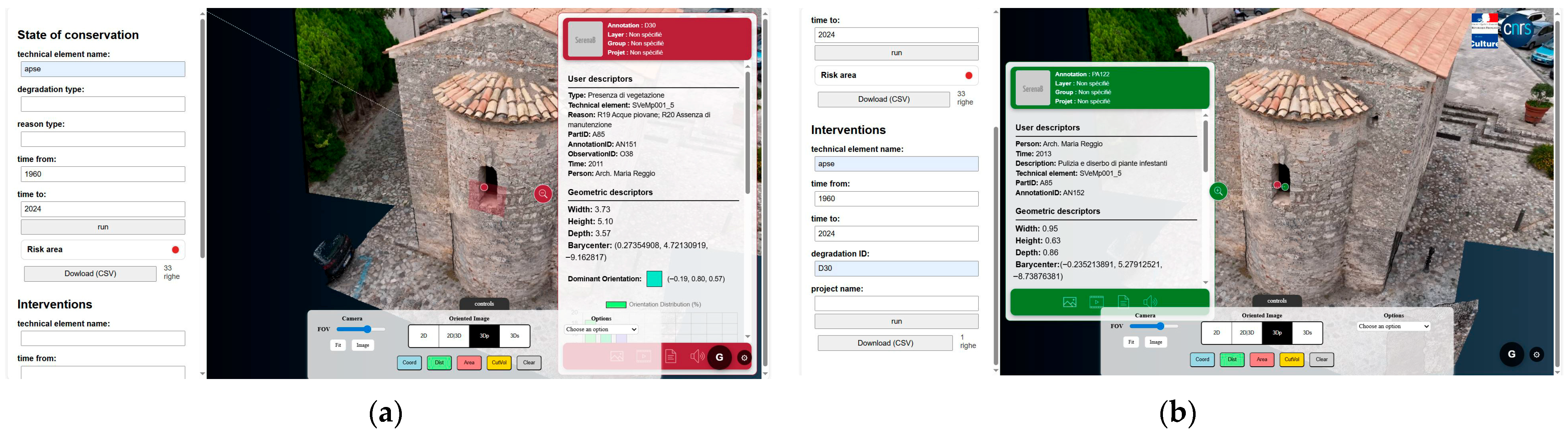Switch to 2D|3D view mode in view (a)
Viewport: 1568px width, 436px height.
[x=454, y=336]
